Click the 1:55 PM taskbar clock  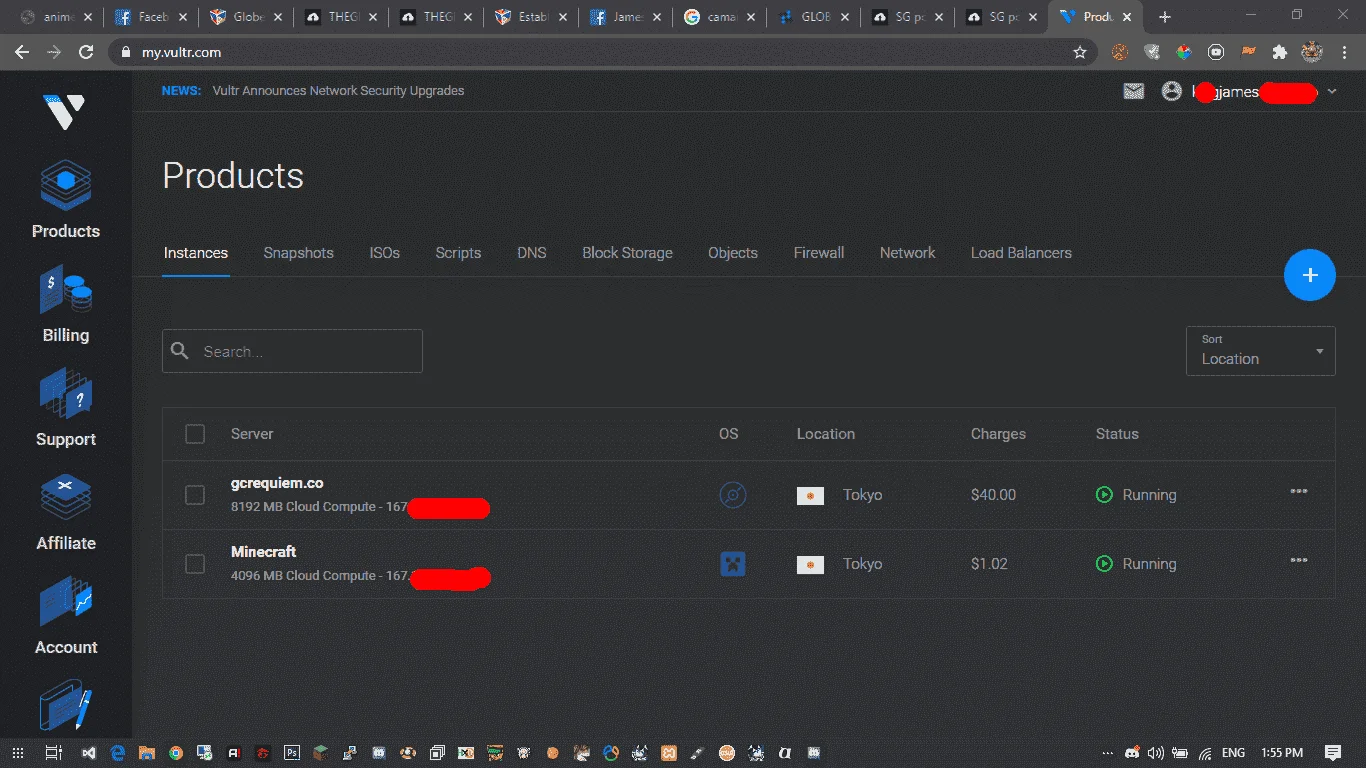coord(1282,753)
